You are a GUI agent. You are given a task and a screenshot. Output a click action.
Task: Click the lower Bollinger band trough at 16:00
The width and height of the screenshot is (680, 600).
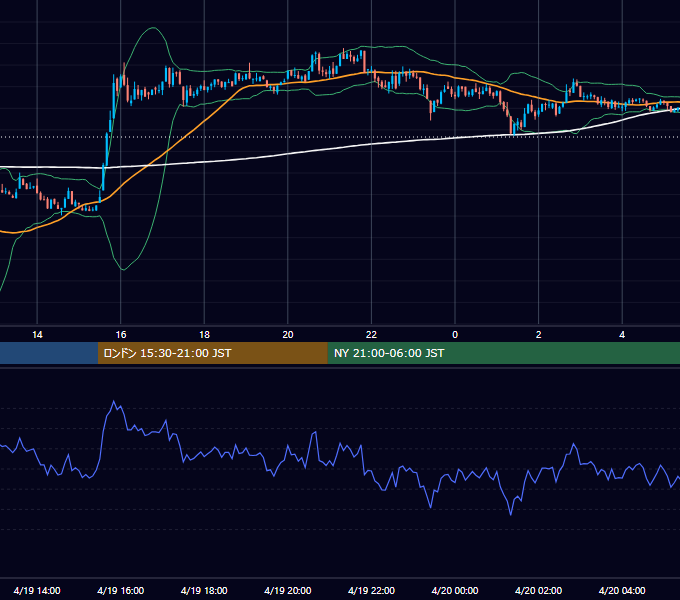pyautogui.click(x=123, y=270)
